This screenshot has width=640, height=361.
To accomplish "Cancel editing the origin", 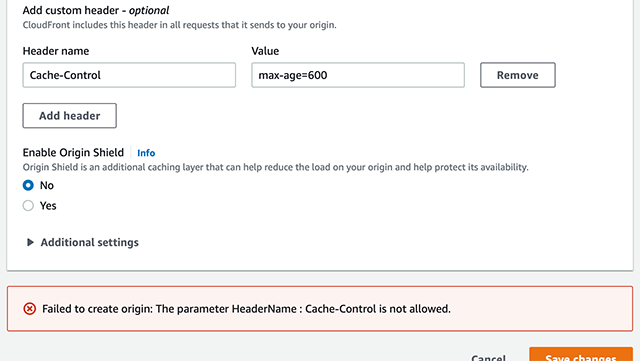I will click(x=488, y=357).
